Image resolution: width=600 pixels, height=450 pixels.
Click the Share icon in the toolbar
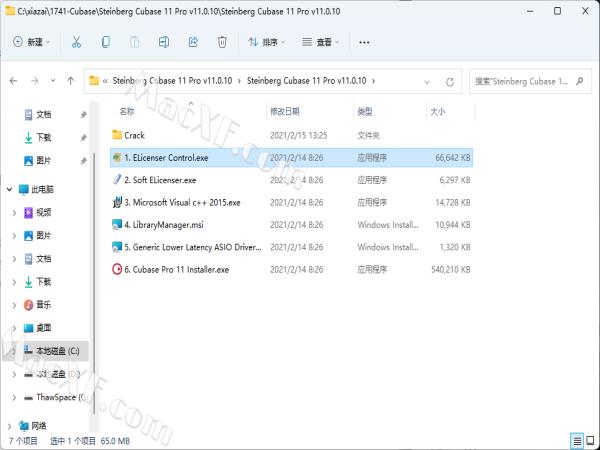[193, 42]
